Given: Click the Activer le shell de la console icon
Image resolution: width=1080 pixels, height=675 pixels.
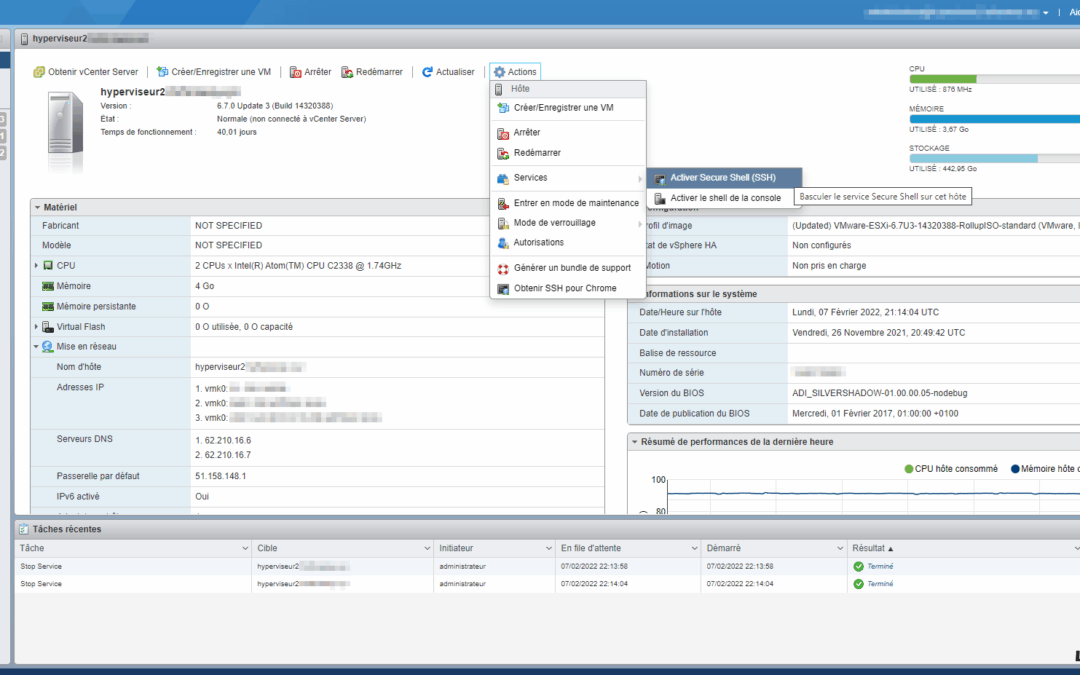Looking at the screenshot, I should click(x=660, y=198).
